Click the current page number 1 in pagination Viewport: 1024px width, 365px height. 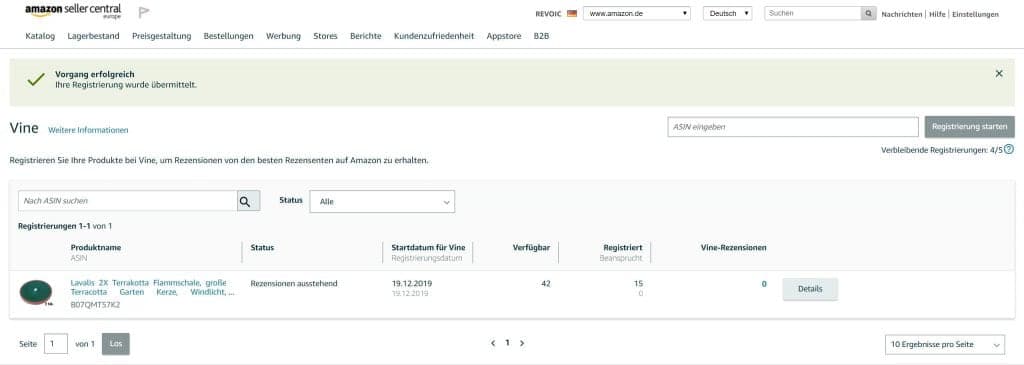507,343
